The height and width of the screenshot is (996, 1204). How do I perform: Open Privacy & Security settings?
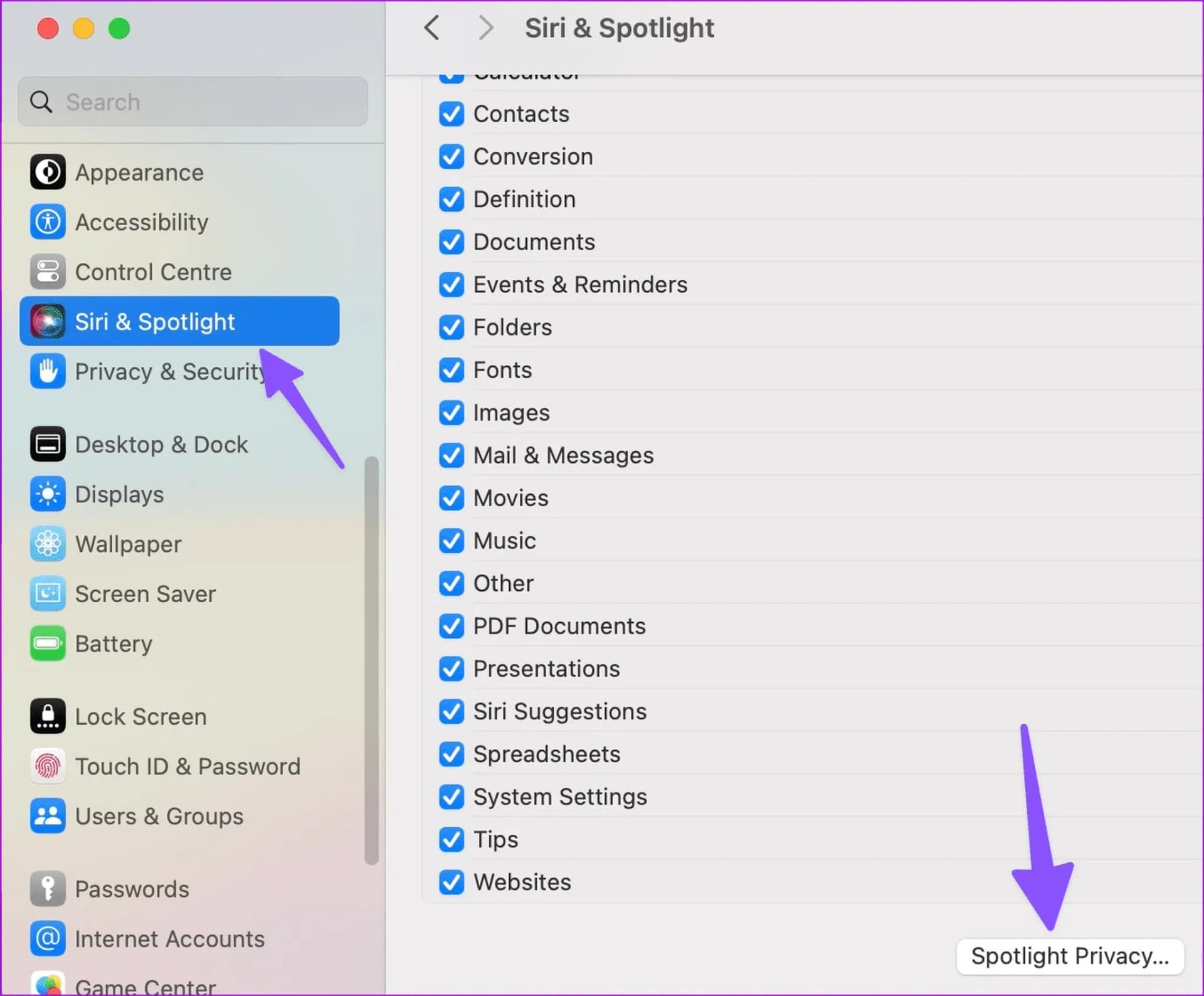click(169, 372)
